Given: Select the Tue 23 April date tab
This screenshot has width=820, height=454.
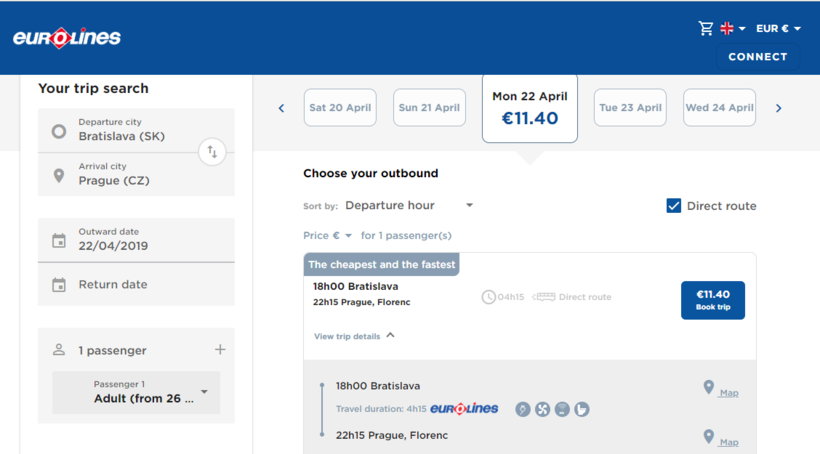Looking at the screenshot, I should pos(630,108).
